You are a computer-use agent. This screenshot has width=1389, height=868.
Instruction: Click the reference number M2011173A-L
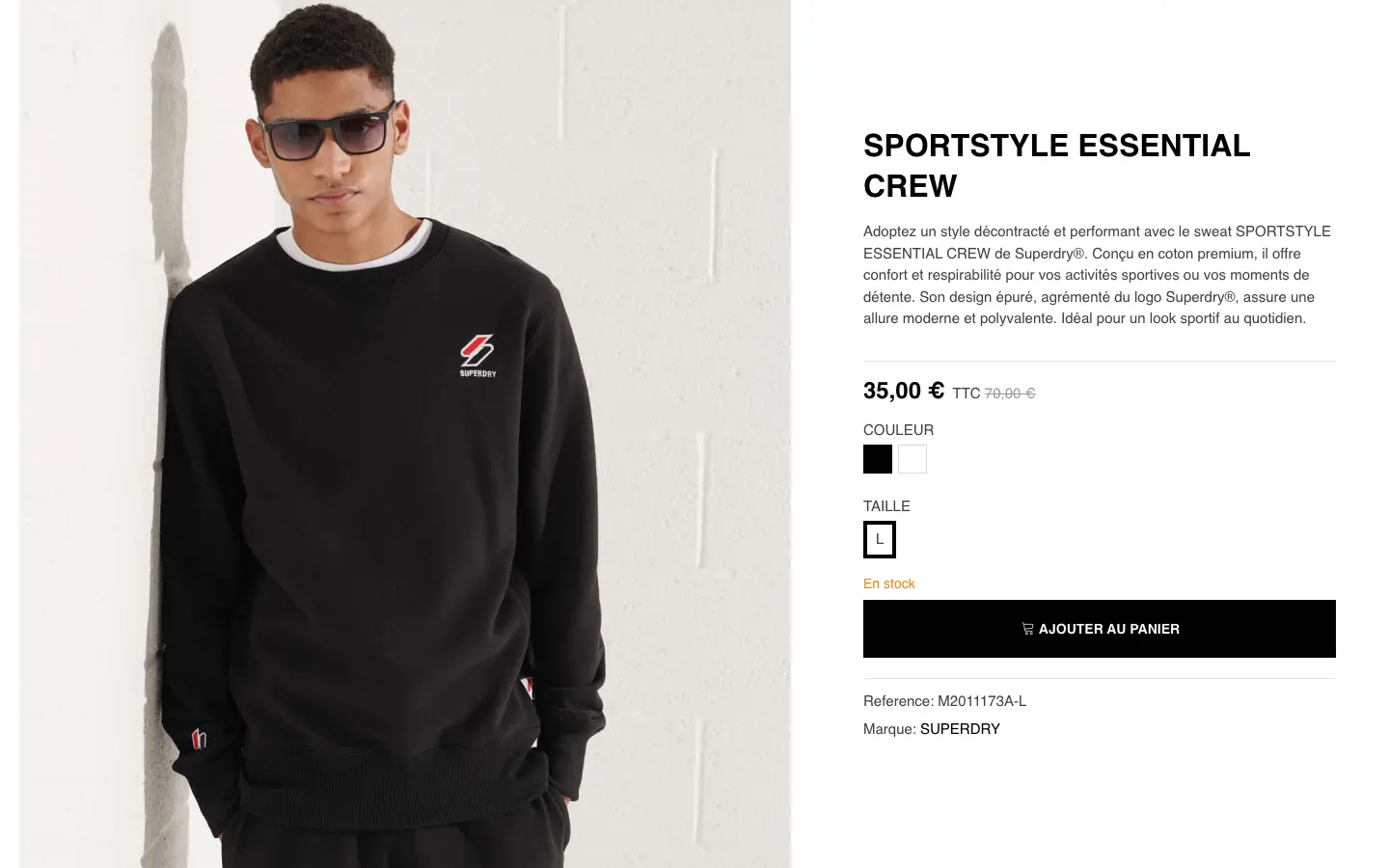click(982, 701)
